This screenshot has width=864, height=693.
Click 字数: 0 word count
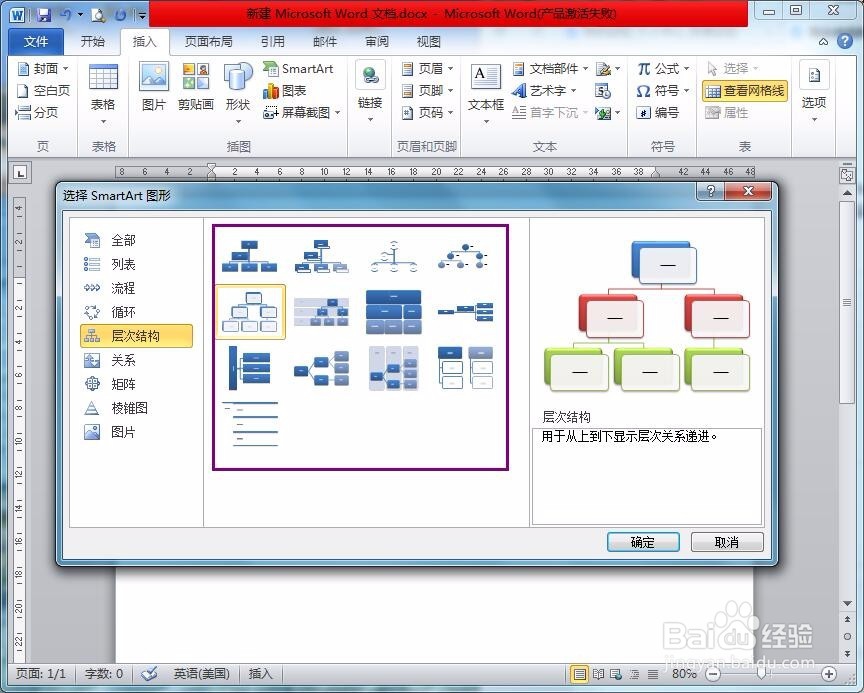click(104, 674)
